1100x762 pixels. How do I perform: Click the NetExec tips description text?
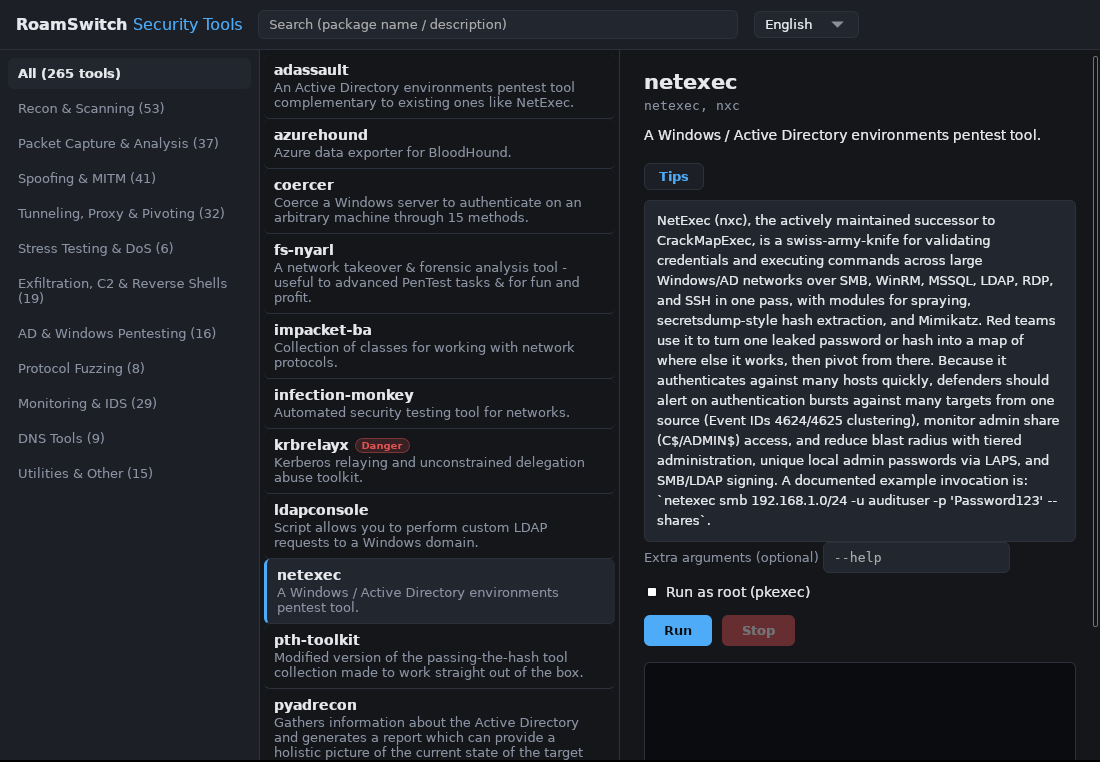coord(859,370)
